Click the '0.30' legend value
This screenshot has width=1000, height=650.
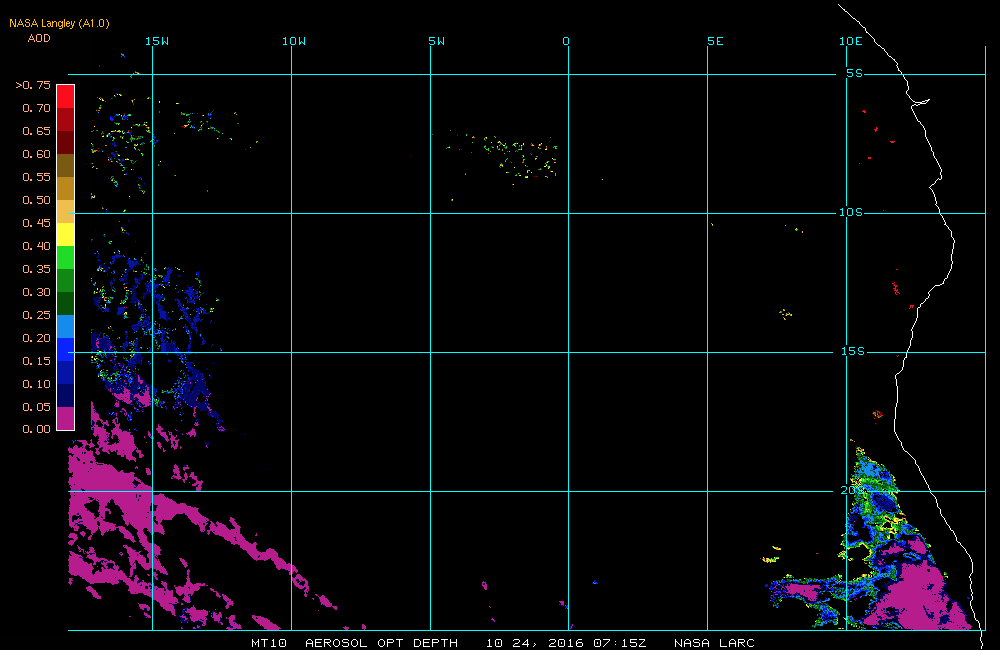coord(36,292)
